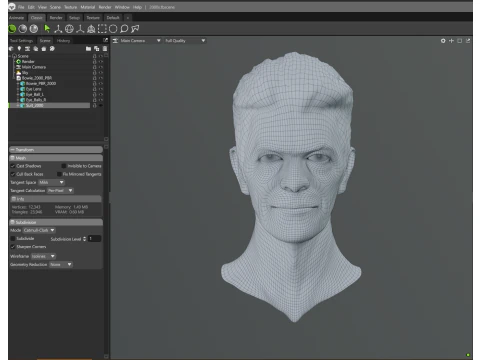The width and height of the screenshot is (480, 360).
Task: Enable Invisible to Camera checkbox
Action: tap(64, 166)
